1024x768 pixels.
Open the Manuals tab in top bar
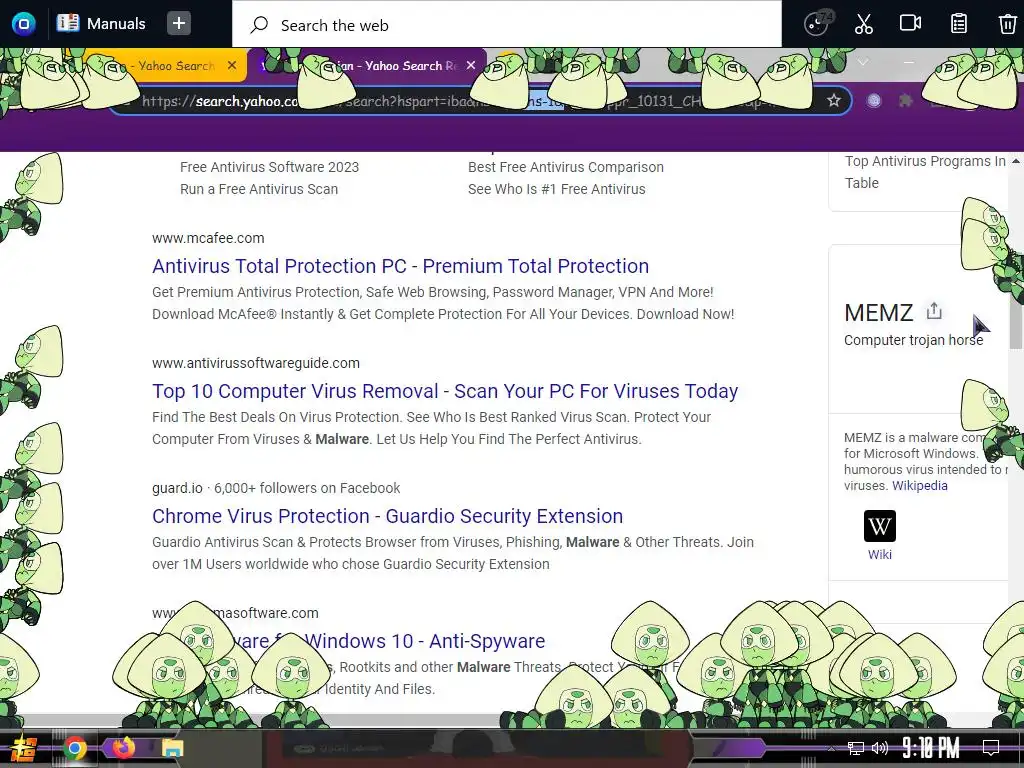point(101,24)
